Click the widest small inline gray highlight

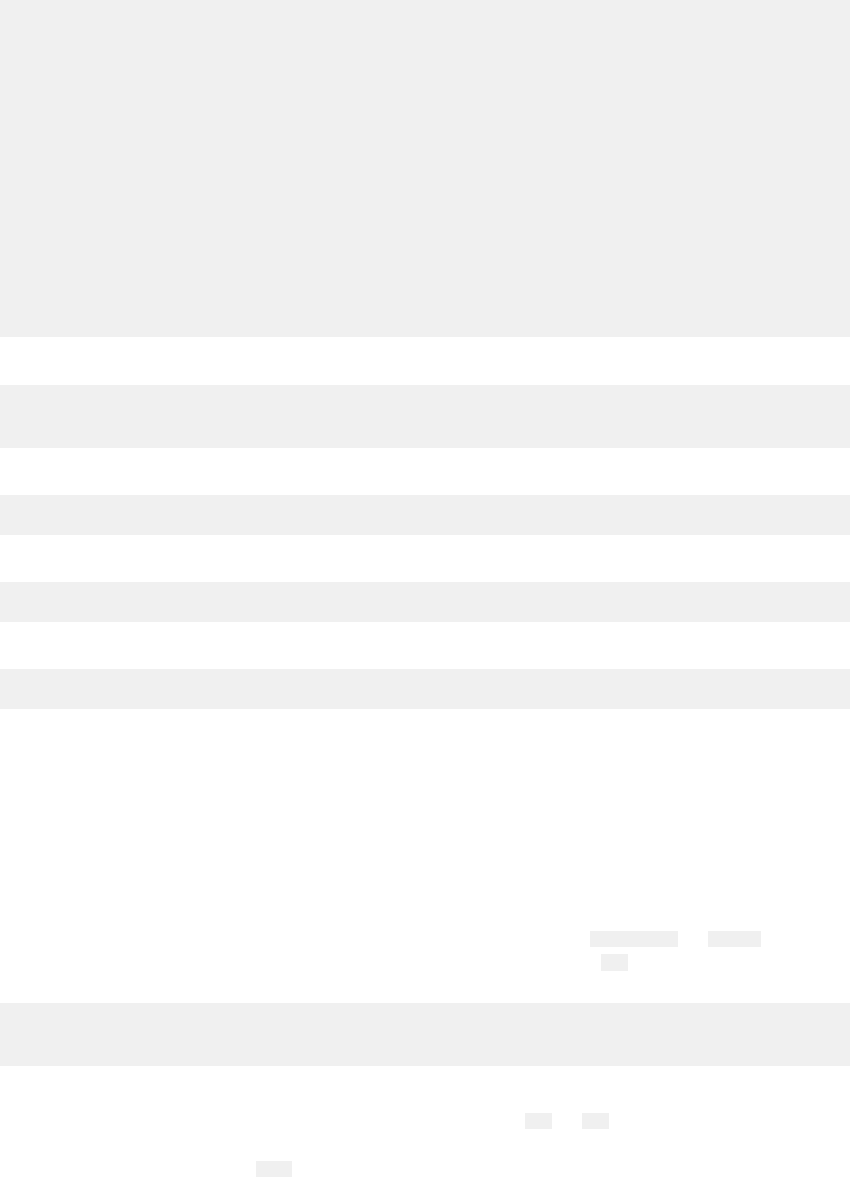coord(634,939)
